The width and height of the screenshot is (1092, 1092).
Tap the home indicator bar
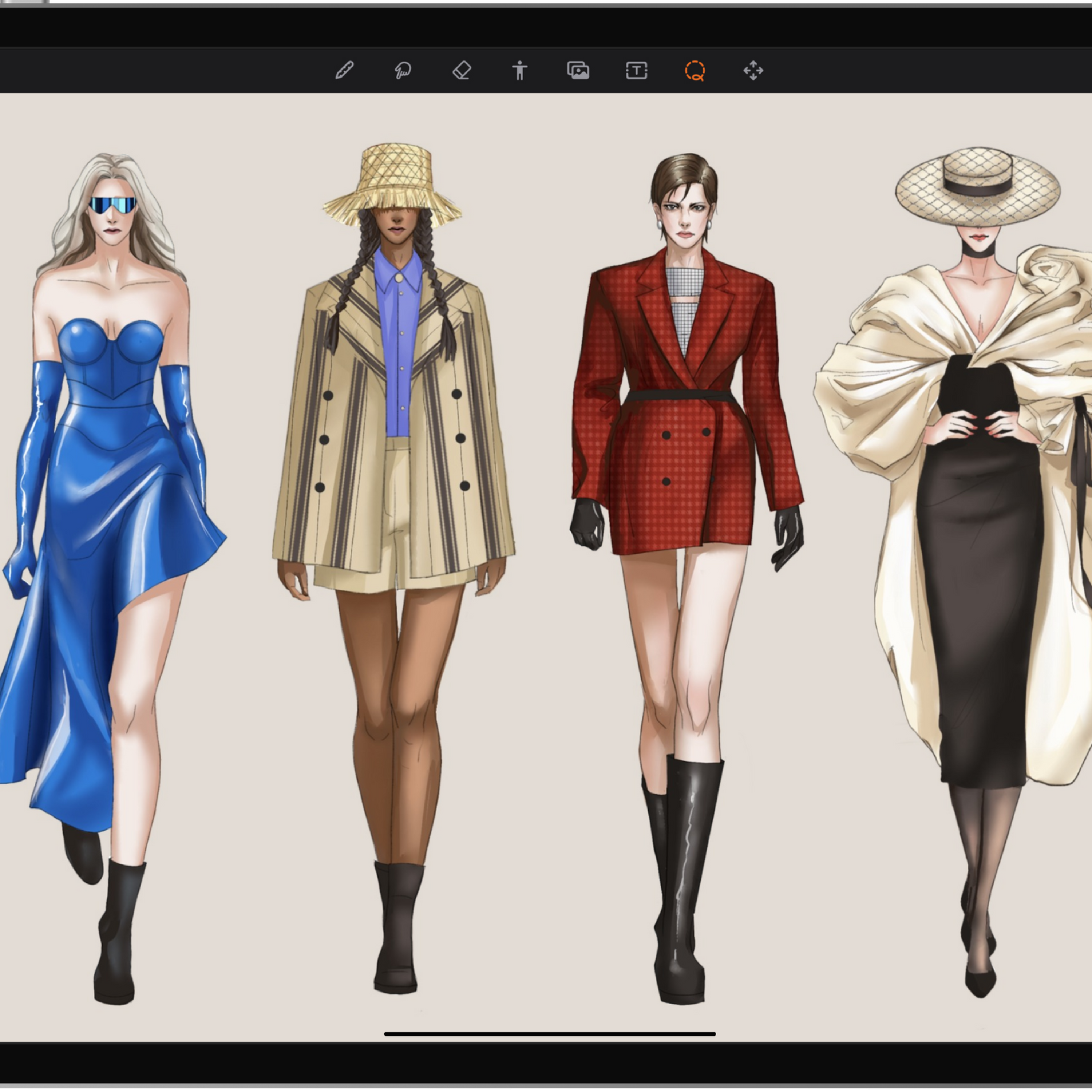[x=549, y=1034]
